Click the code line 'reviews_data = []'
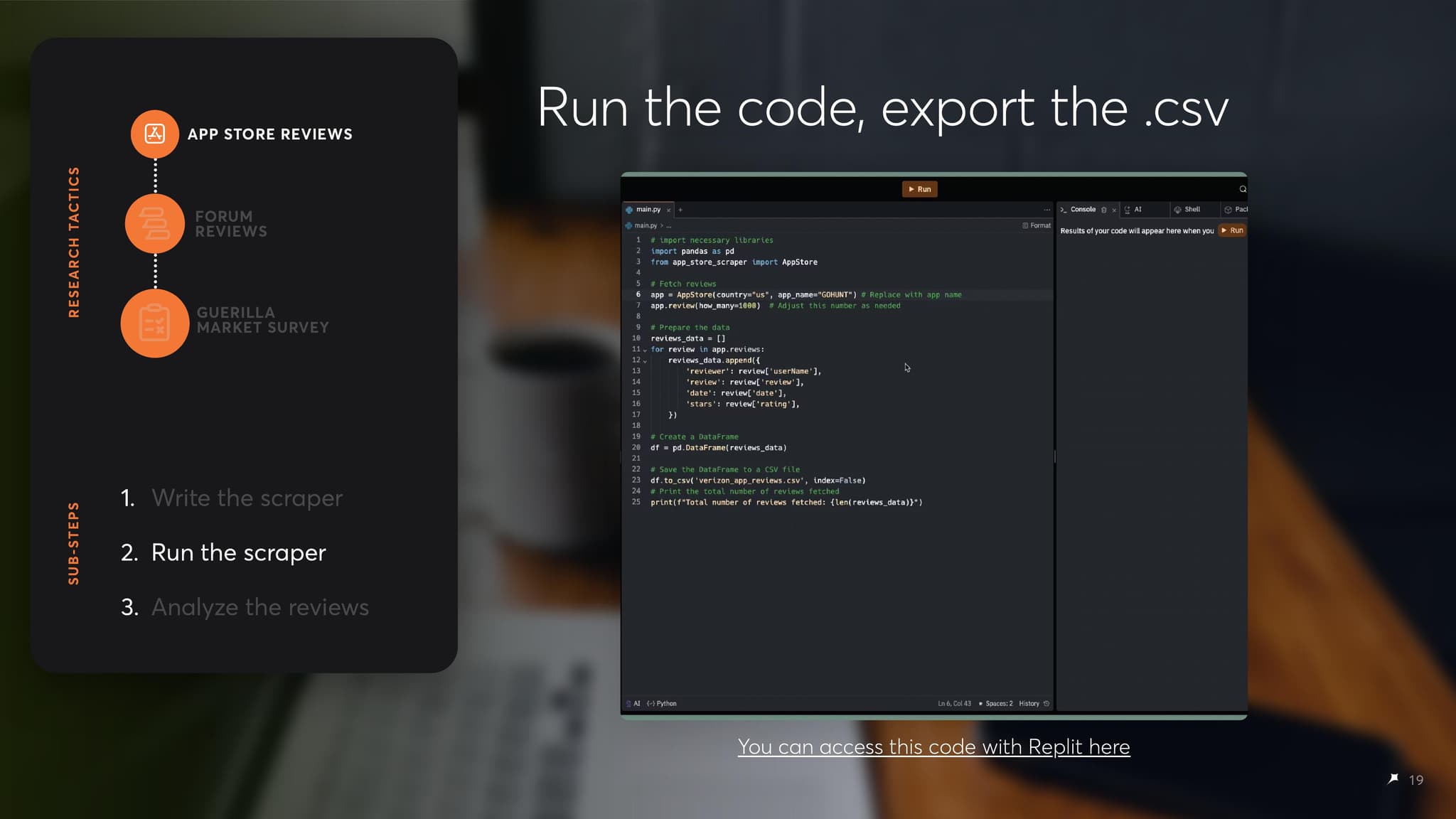This screenshot has height=819, width=1456. click(x=688, y=338)
